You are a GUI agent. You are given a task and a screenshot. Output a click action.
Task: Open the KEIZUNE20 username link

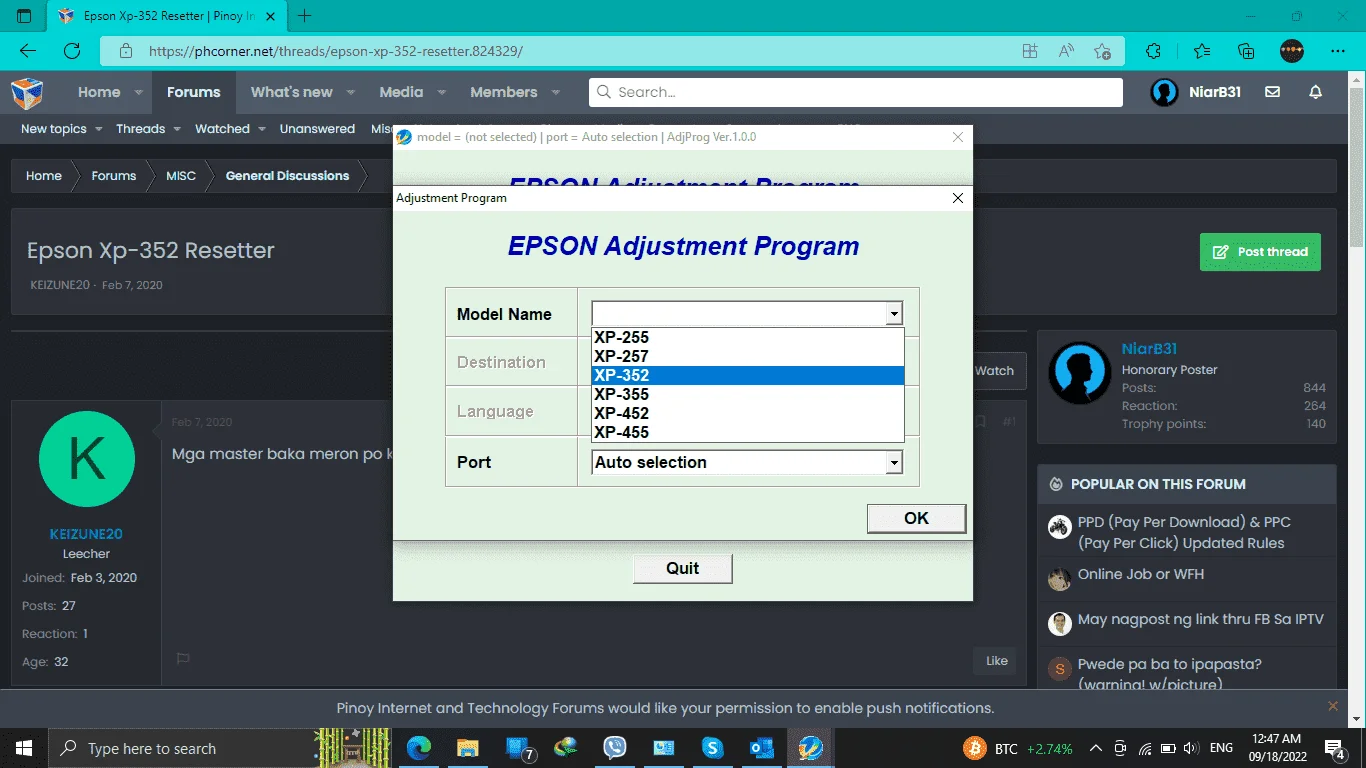86,534
